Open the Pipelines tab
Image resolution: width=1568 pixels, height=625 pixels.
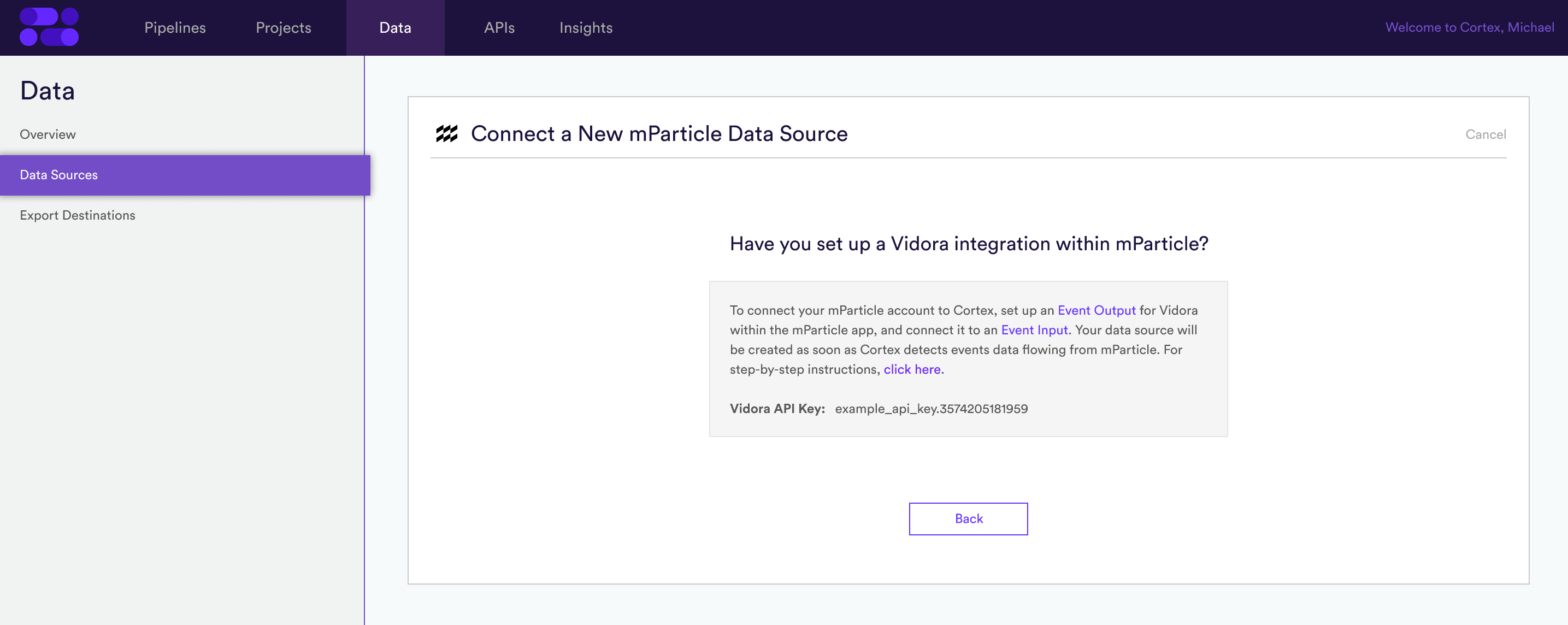click(175, 28)
